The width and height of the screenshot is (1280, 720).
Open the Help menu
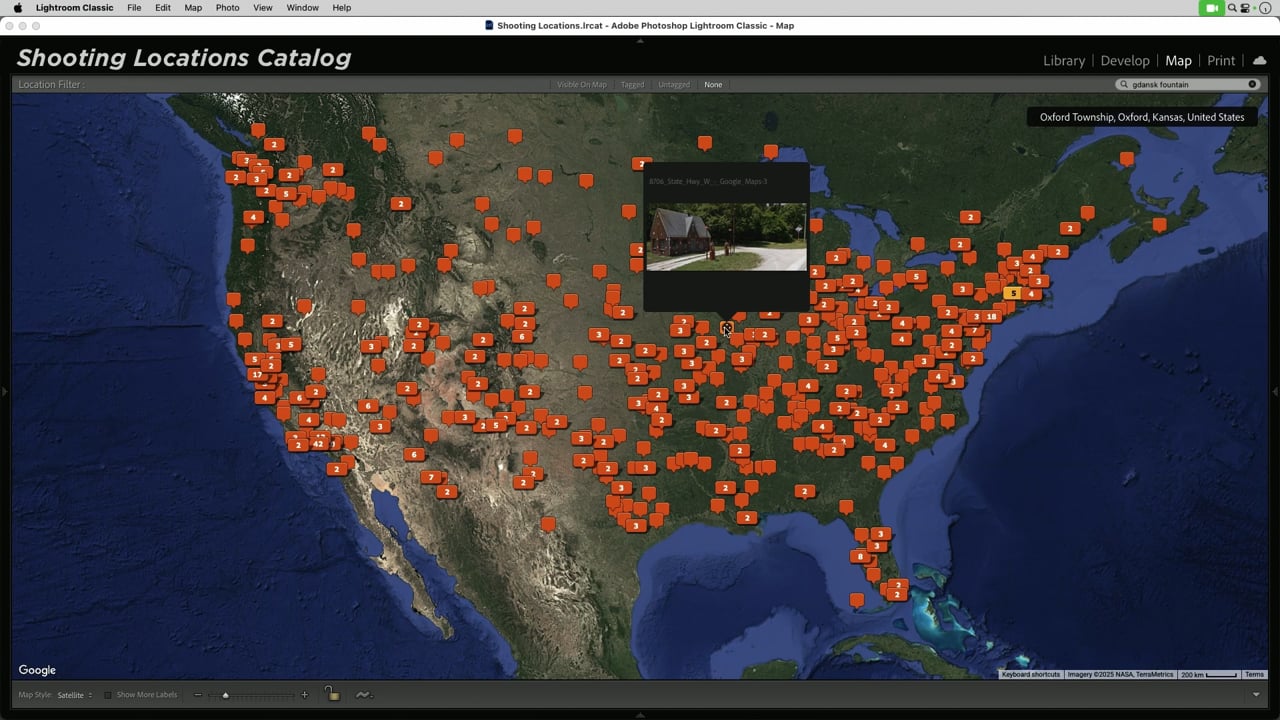click(342, 8)
